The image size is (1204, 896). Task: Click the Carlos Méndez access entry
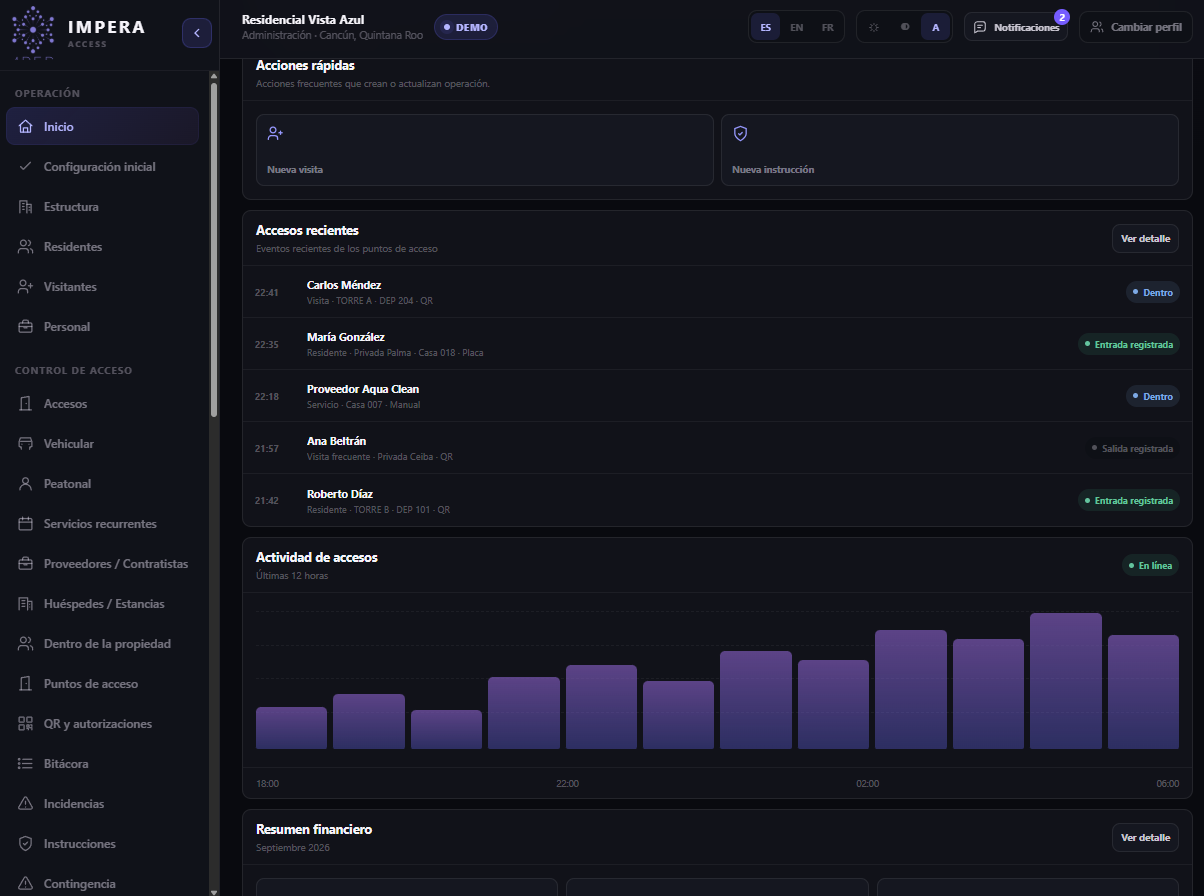(x=717, y=292)
